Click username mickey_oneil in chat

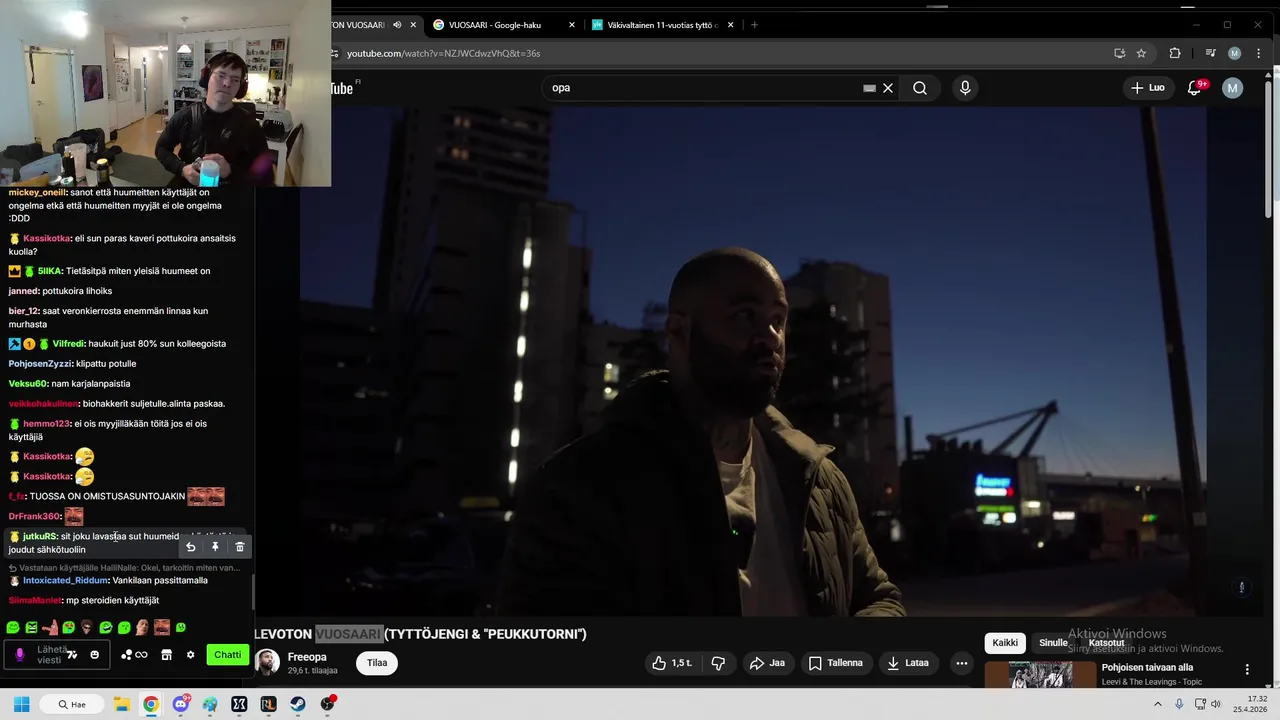pos(37,192)
